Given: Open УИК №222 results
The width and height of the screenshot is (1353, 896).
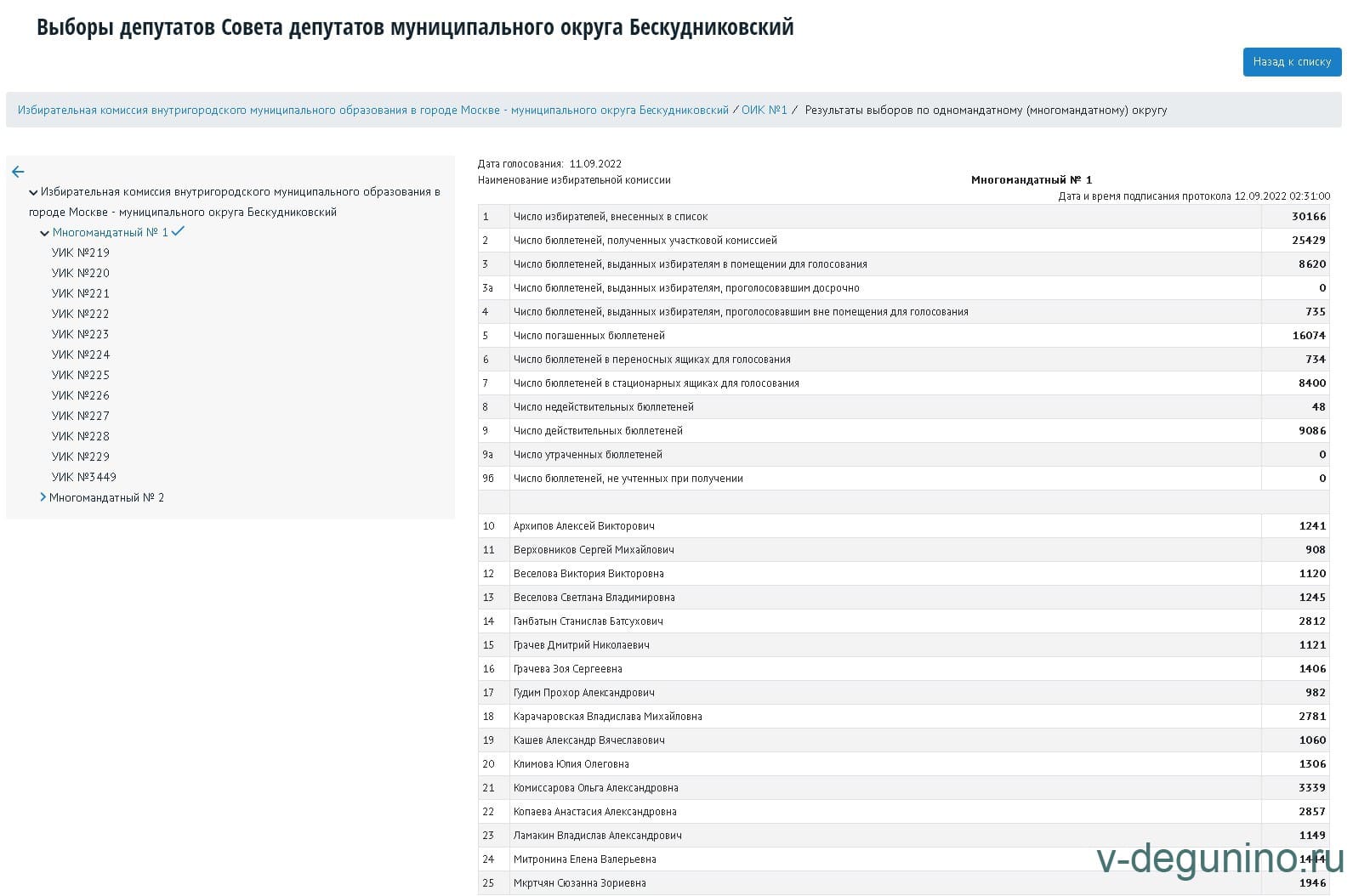Looking at the screenshot, I should (80, 314).
